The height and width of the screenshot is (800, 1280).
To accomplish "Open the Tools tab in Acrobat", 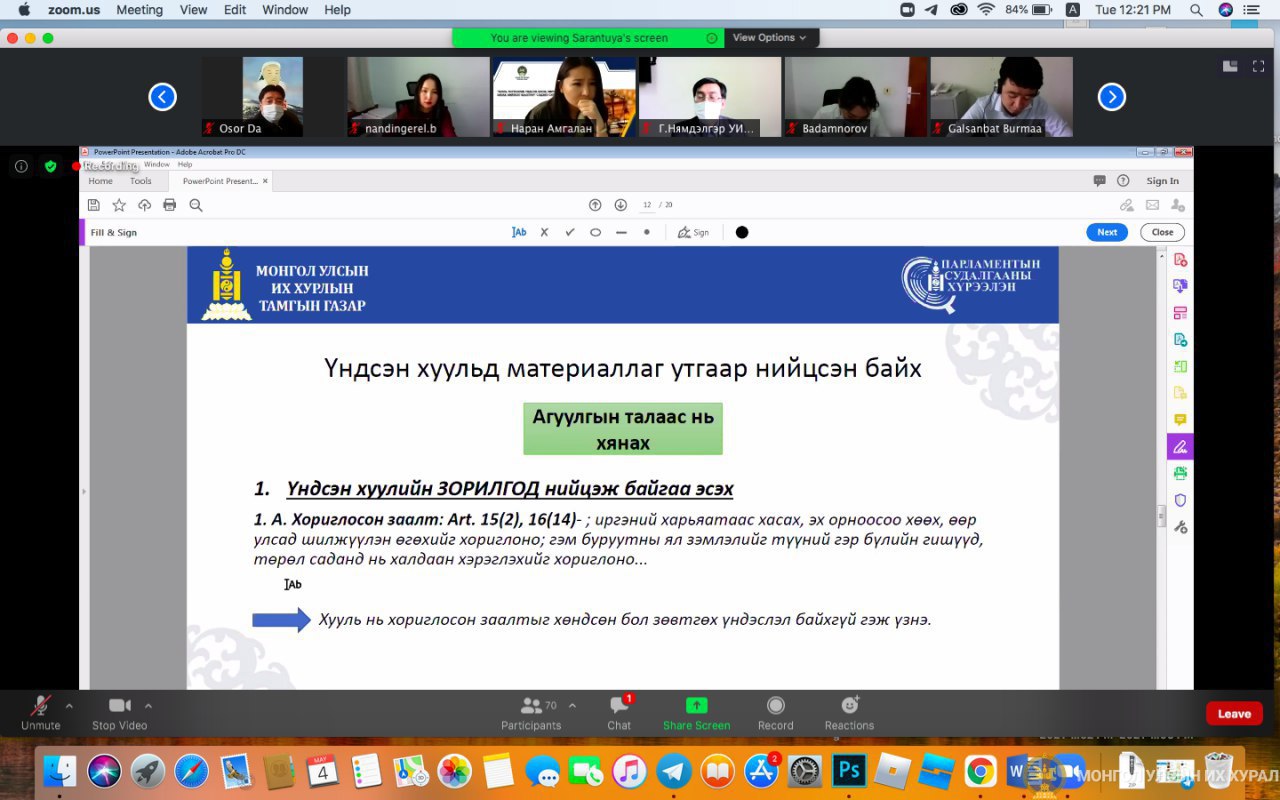I will tap(141, 181).
